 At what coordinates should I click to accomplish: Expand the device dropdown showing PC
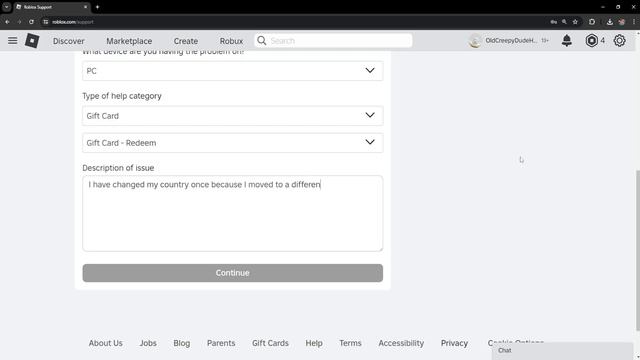coord(233,71)
